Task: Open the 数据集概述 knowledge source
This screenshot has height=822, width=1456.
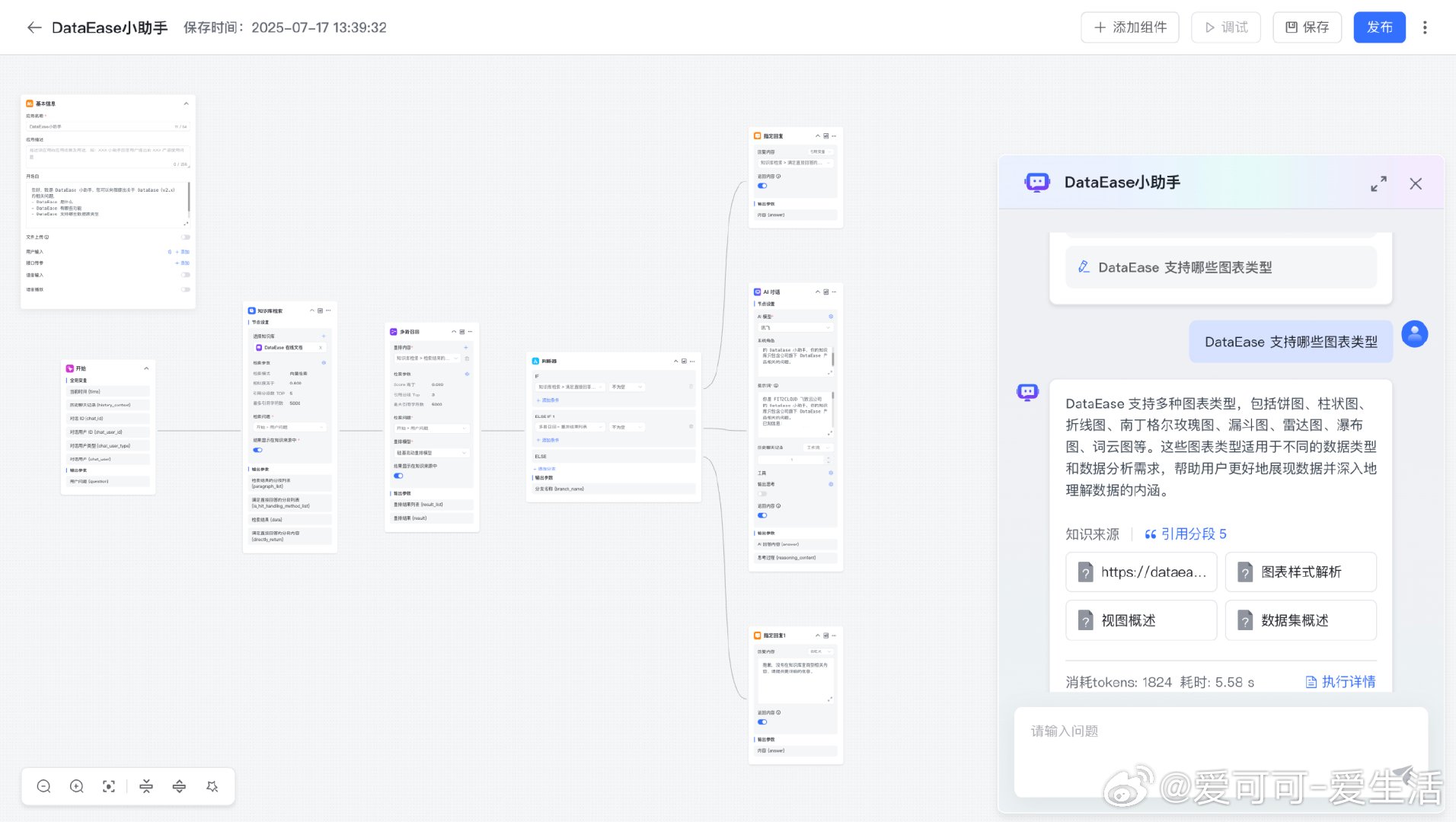Action: tap(1301, 620)
